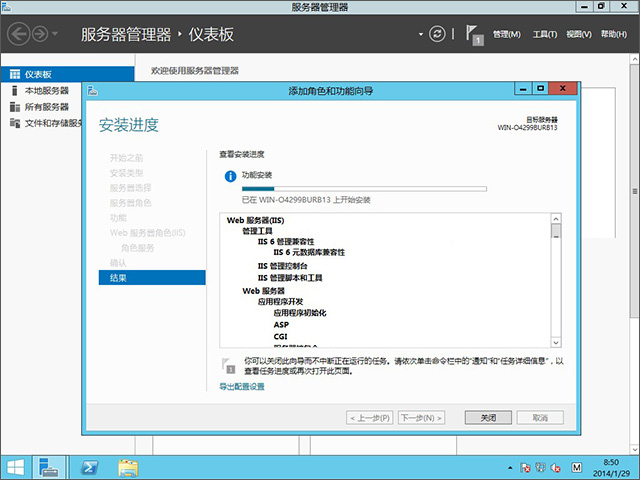Image resolution: width=640 pixels, height=480 pixels.
Task: Maximize the 添加角色和功能向导 window
Action: tap(540, 89)
